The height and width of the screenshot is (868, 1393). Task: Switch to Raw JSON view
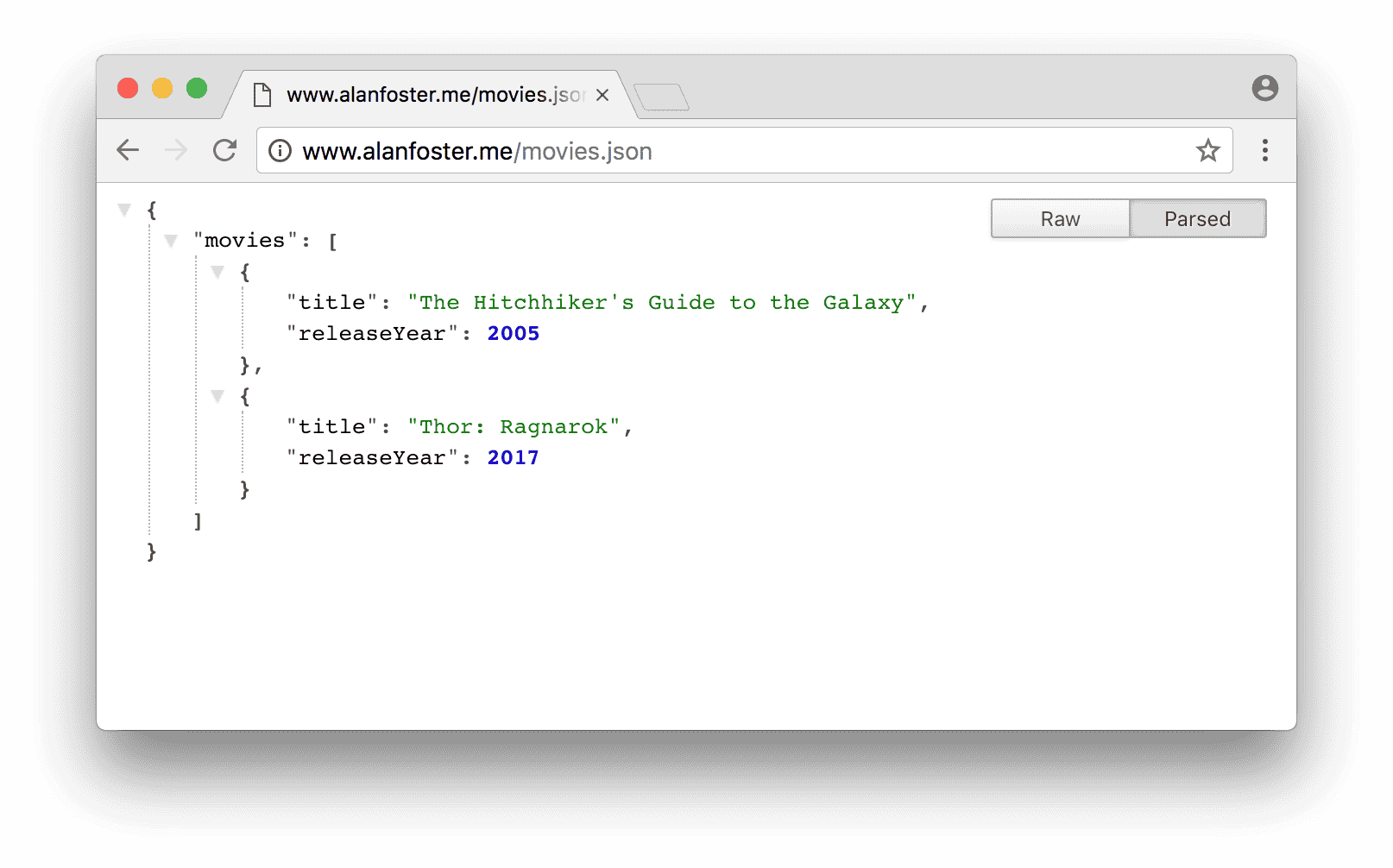[1060, 219]
